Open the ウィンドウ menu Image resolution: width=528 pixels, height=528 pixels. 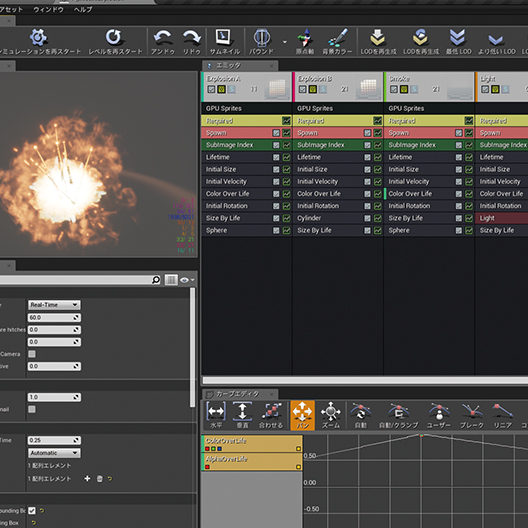(x=48, y=9)
